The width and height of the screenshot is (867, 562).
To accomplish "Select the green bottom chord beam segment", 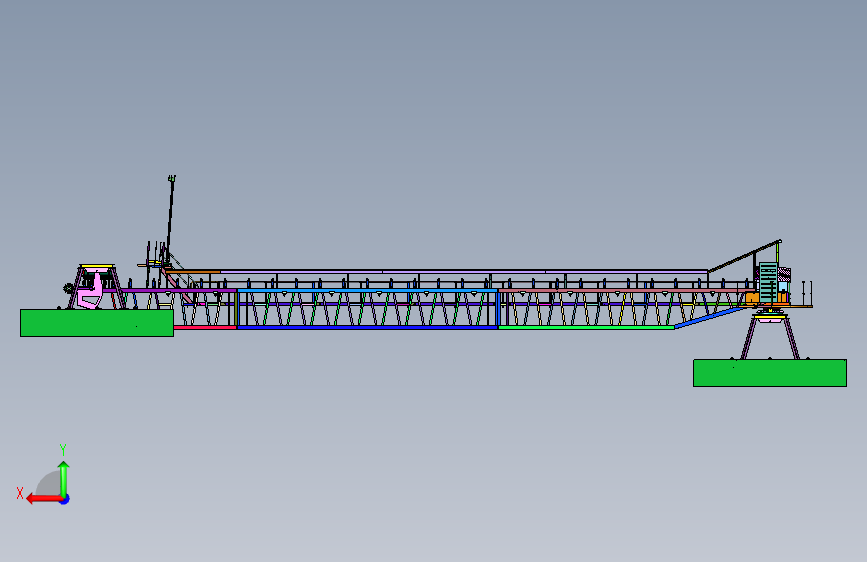I will [x=586, y=327].
